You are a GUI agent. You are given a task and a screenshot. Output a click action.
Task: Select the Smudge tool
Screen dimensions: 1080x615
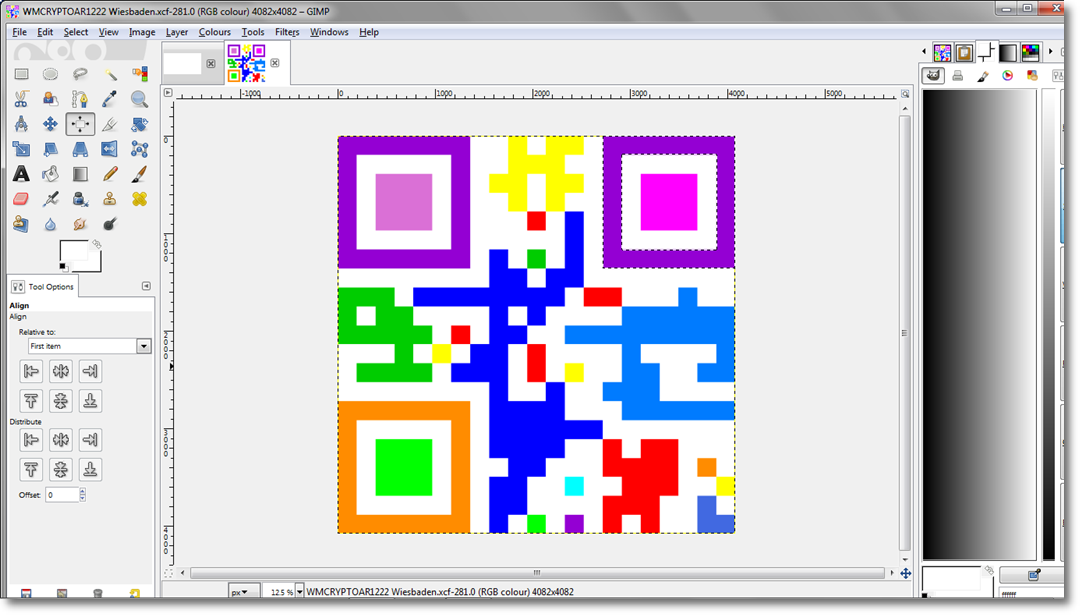click(80, 224)
